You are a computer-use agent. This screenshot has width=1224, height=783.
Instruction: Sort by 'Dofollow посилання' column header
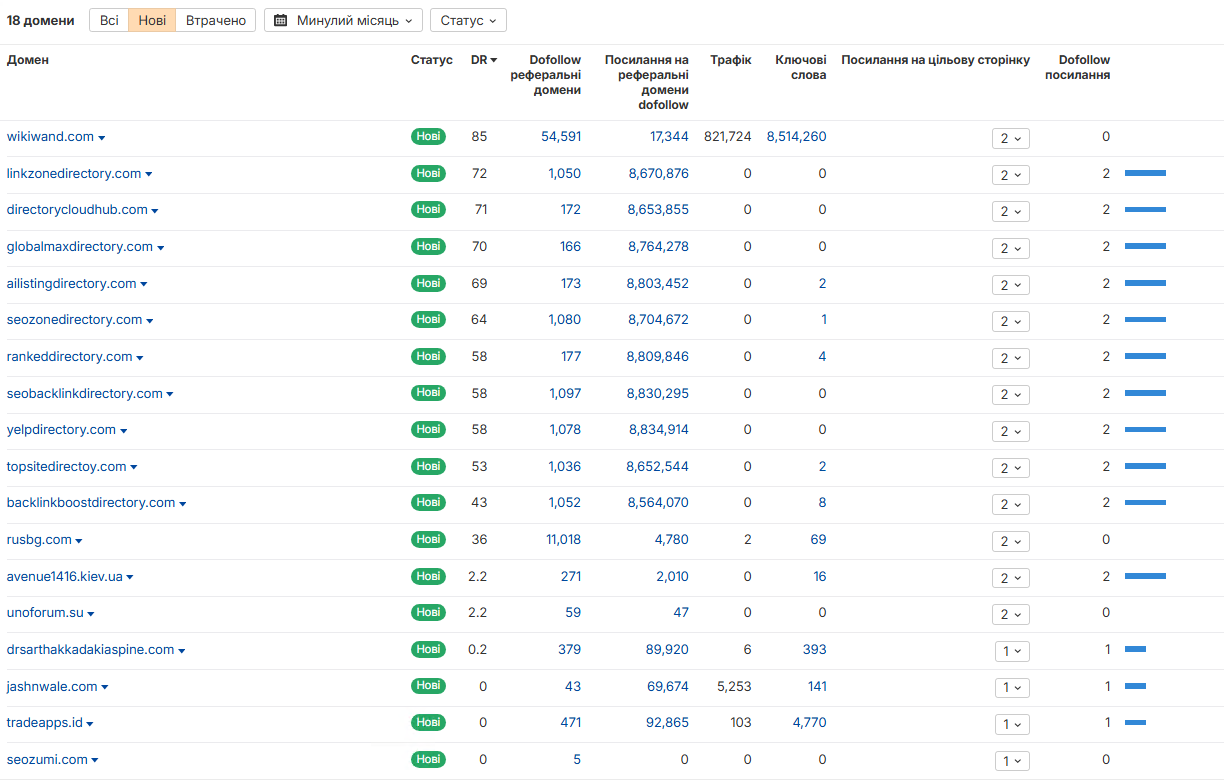click(x=1078, y=67)
